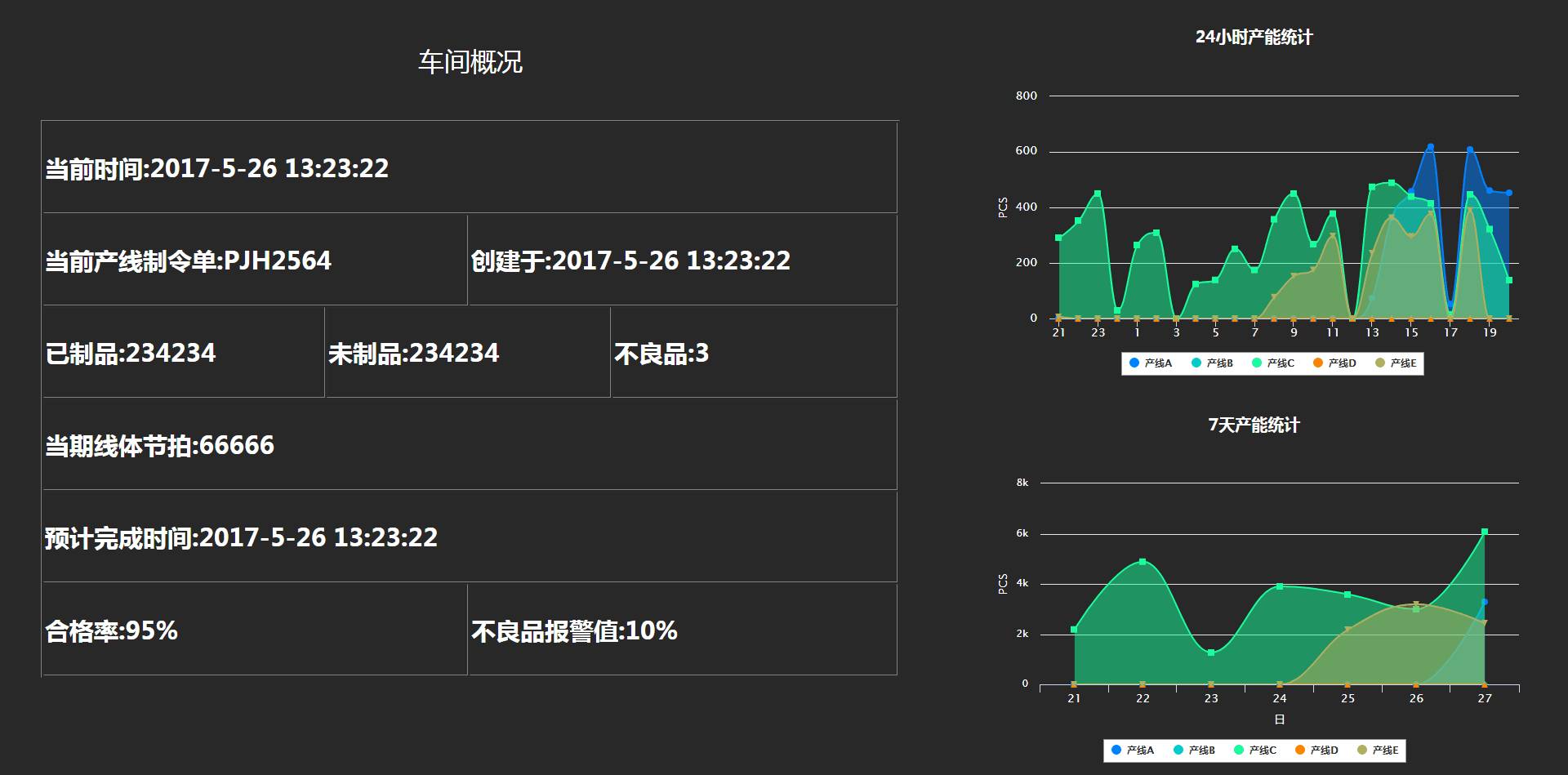Toggle 产线C legend entry in 24-hour chart
Screen dimensions: 1568x775
(x=1273, y=363)
